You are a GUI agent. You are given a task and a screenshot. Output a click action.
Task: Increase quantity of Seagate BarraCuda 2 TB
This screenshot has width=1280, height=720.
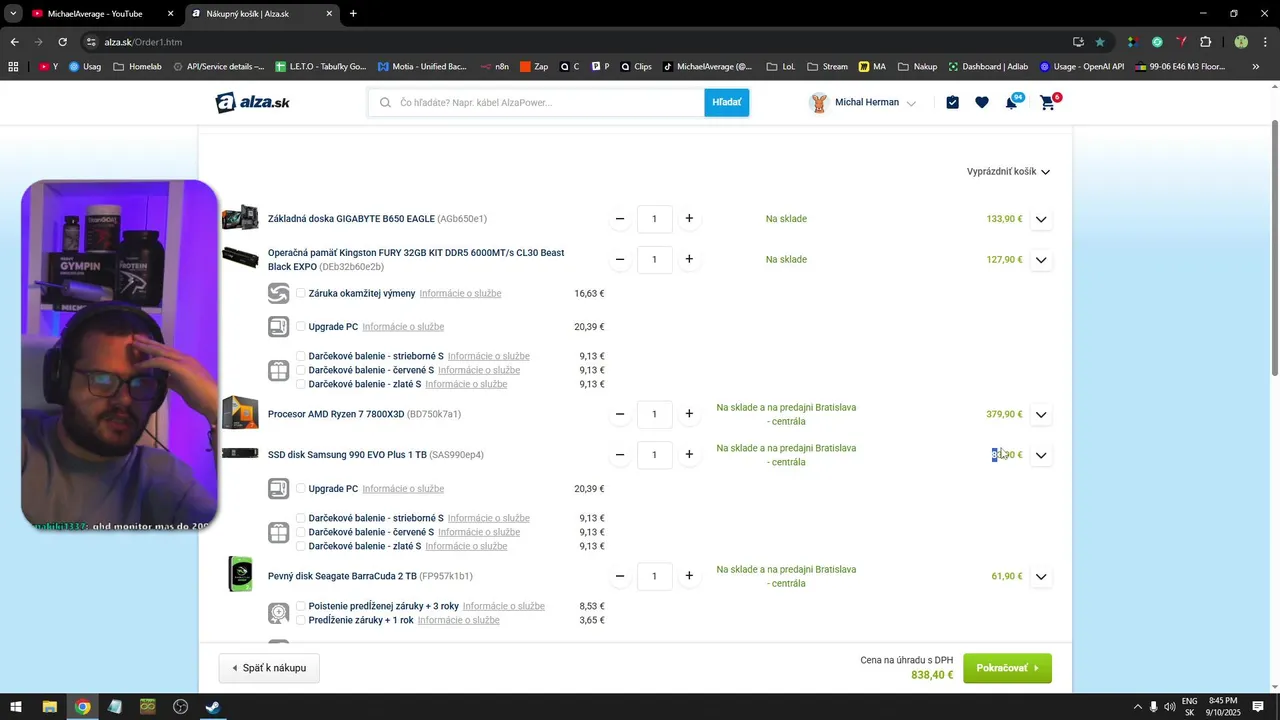[689, 577]
